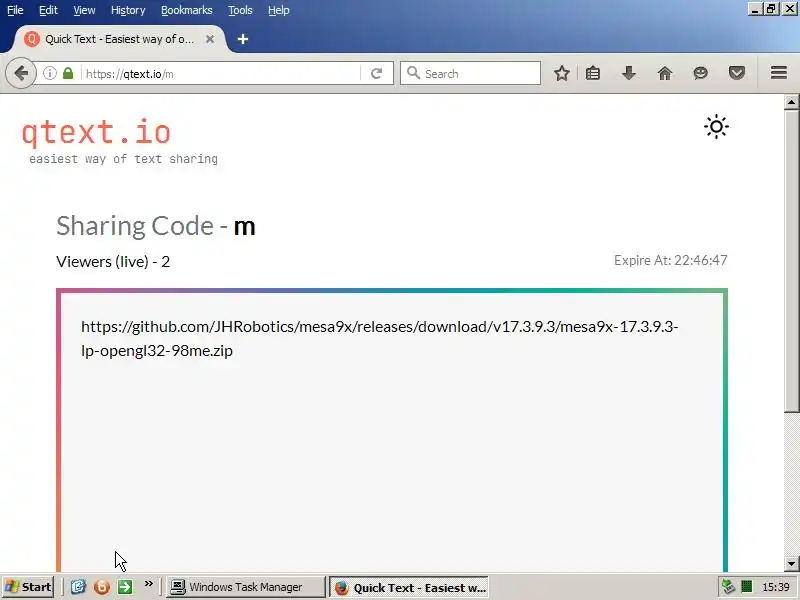The width and height of the screenshot is (800, 600).
Task: Open the Edit menu
Action: click(48, 10)
